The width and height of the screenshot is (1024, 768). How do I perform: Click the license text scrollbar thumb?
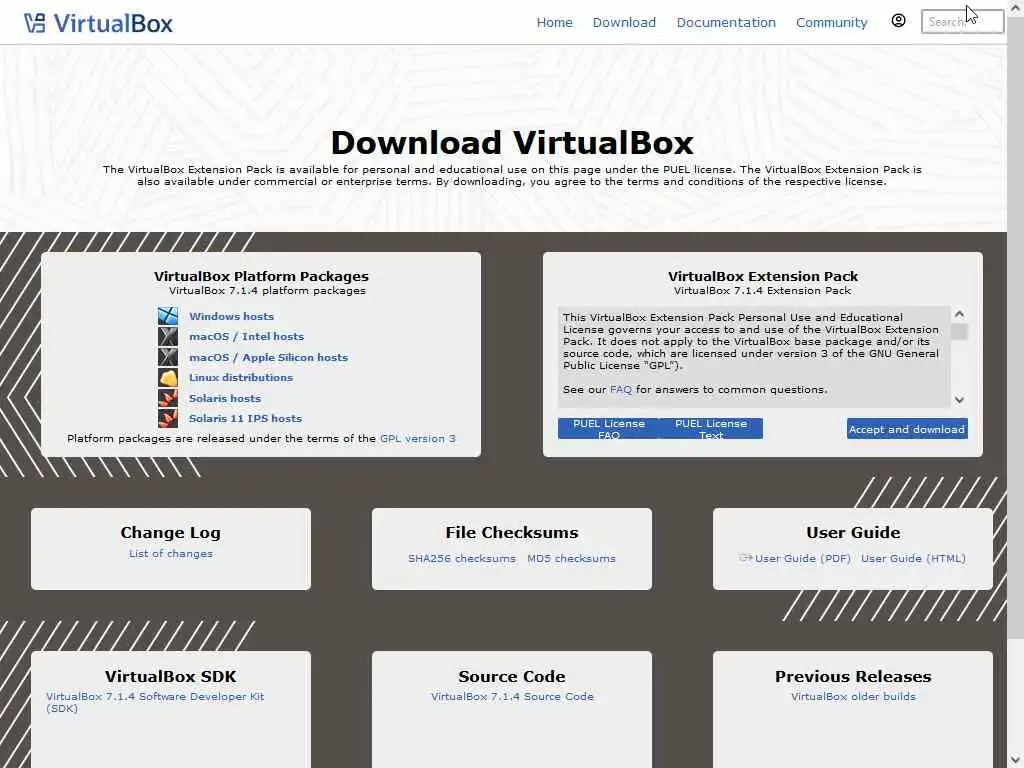coord(959,331)
